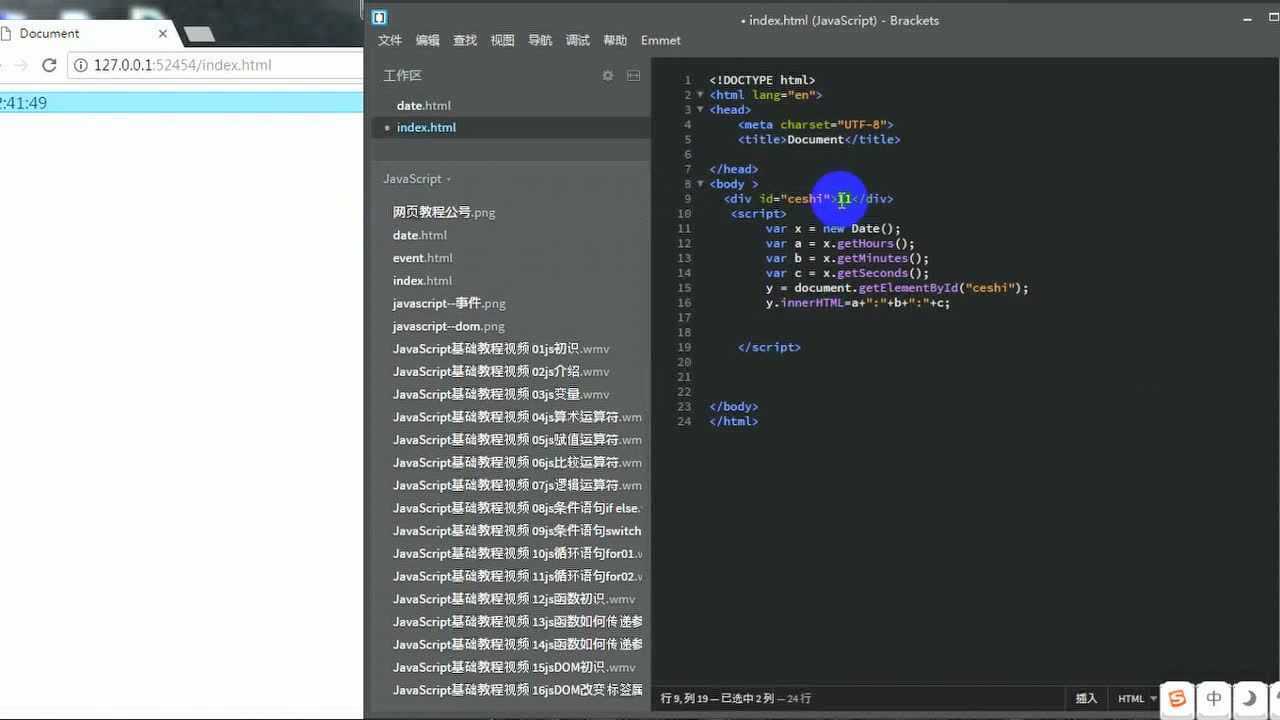Close the Document tab in Chrome

(x=163, y=33)
